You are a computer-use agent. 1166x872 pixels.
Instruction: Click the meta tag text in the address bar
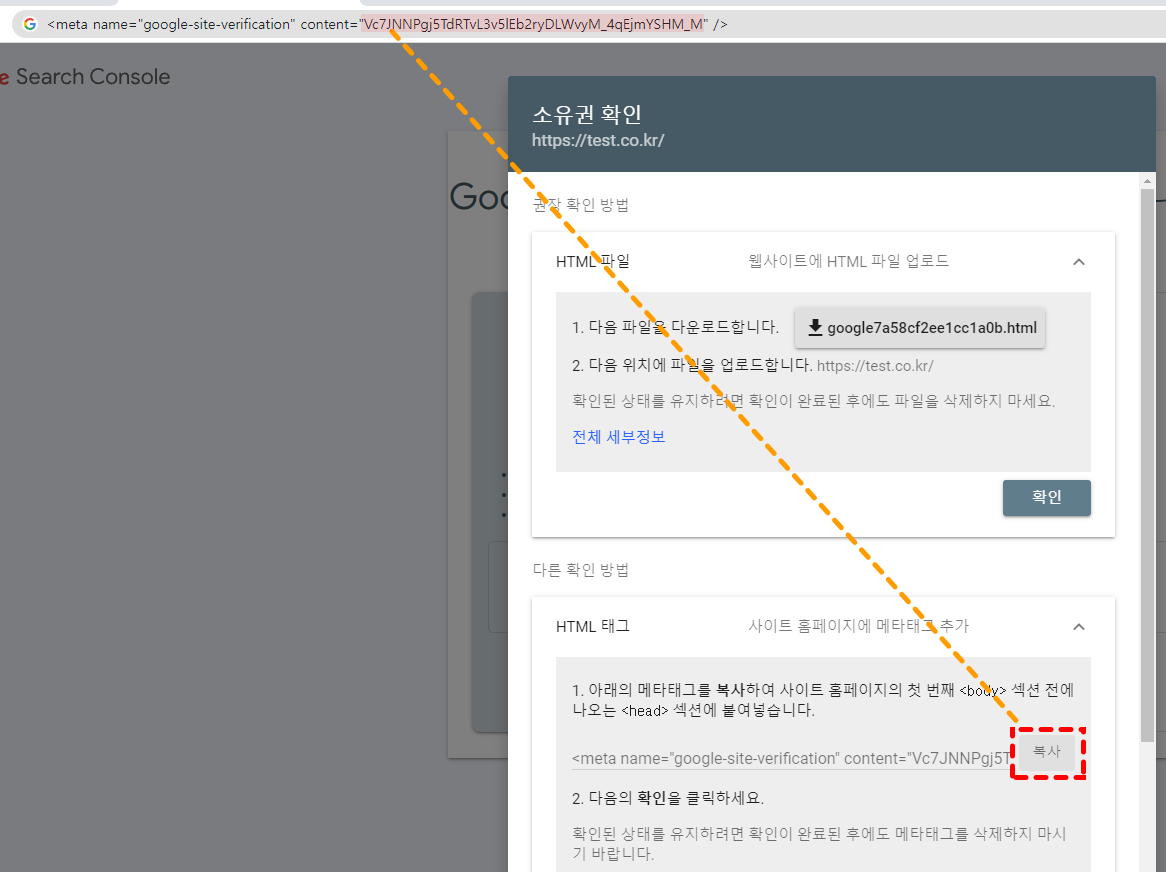click(x=387, y=25)
